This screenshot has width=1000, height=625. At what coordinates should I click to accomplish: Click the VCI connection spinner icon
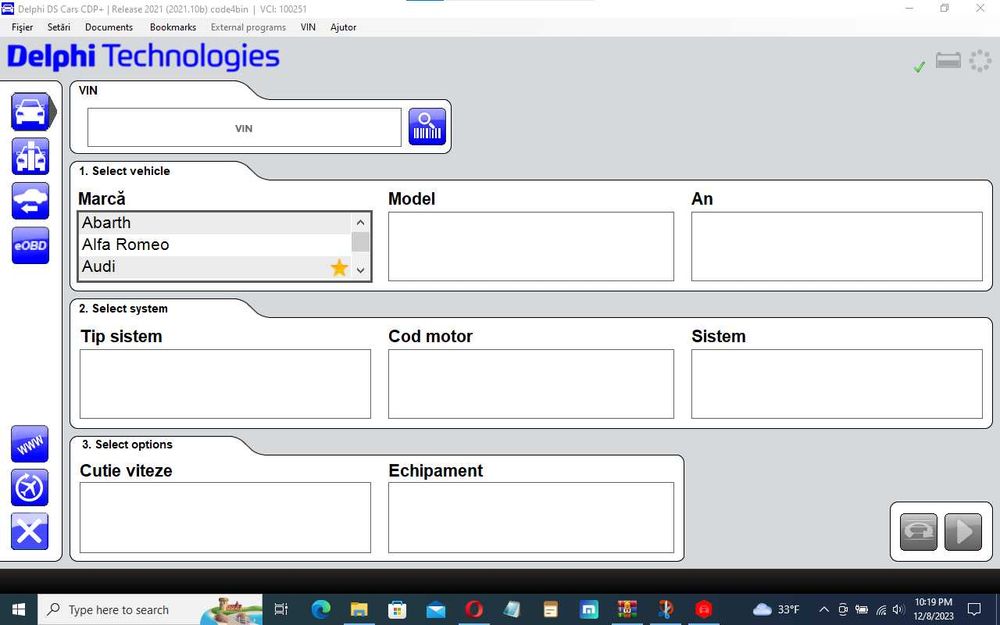point(980,61)
